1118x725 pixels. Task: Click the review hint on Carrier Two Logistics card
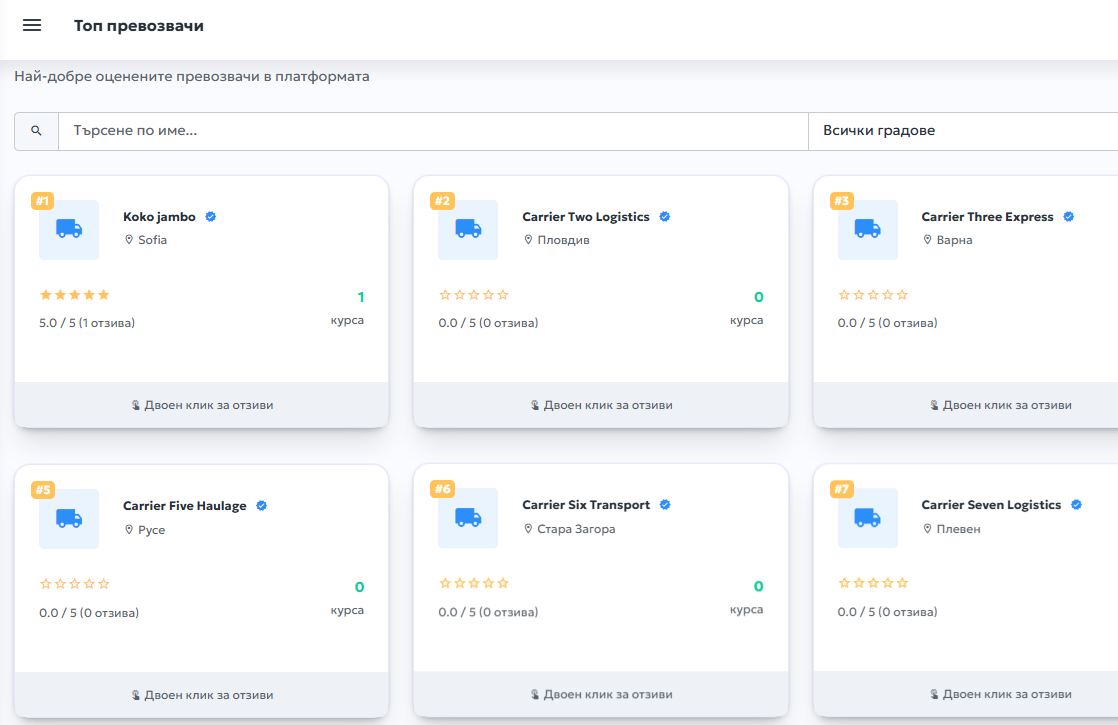click(x=601, y=405)
